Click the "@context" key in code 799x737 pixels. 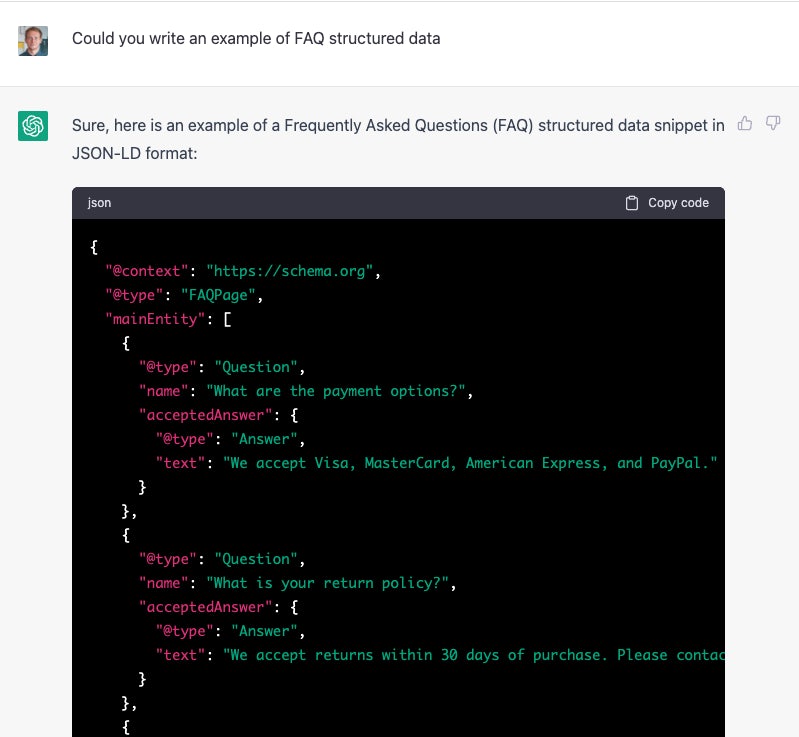[x=147, y=271]
